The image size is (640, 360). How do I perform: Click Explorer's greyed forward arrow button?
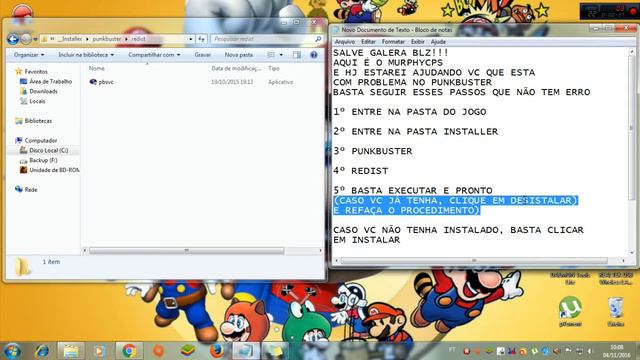[x=26, y=39]
